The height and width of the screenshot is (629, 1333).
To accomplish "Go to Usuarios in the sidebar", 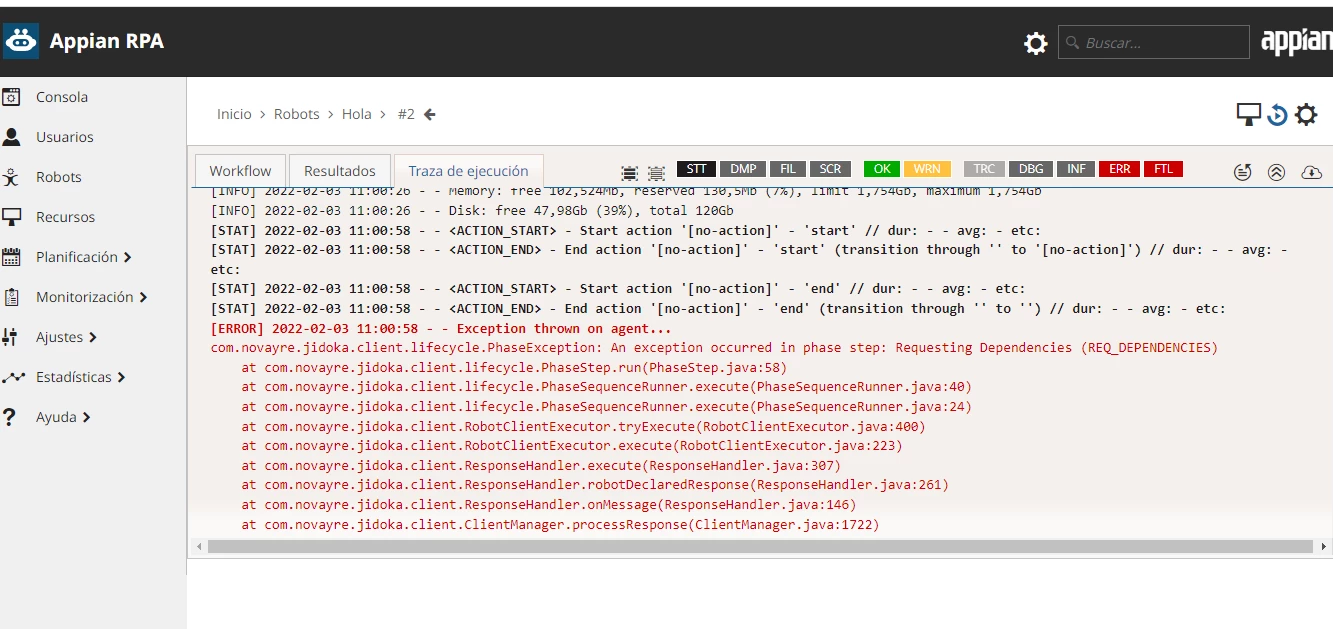I will (x=65, y=137).
